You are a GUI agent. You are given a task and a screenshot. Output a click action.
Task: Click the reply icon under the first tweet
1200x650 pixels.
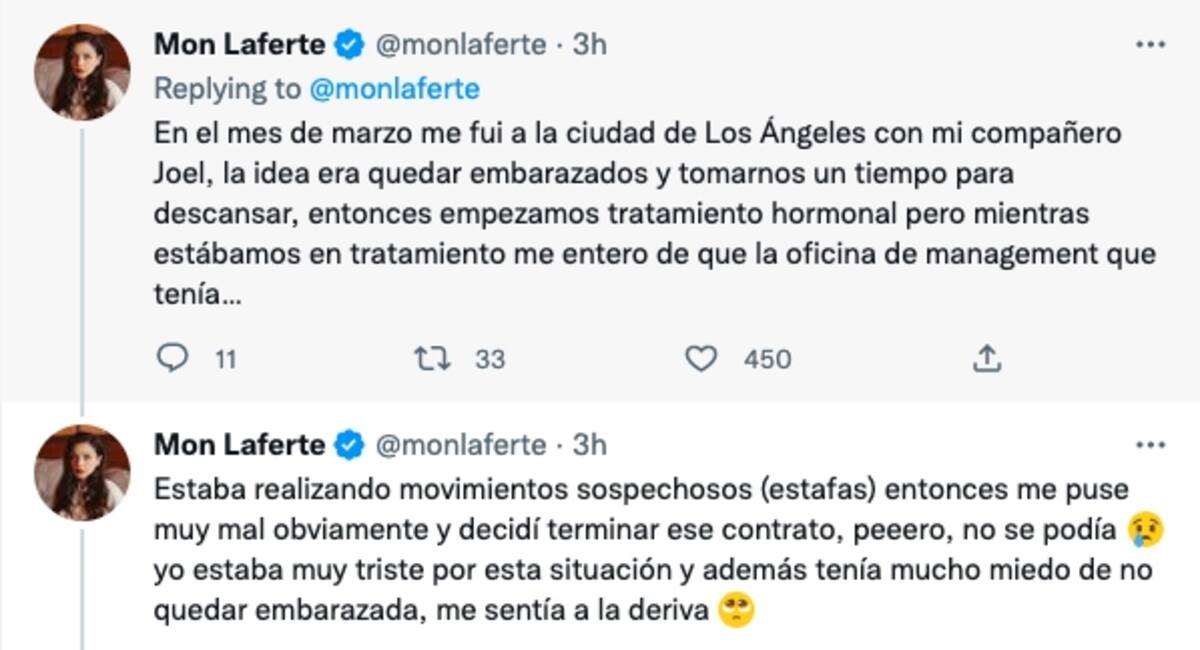click(x=173, y=358)
